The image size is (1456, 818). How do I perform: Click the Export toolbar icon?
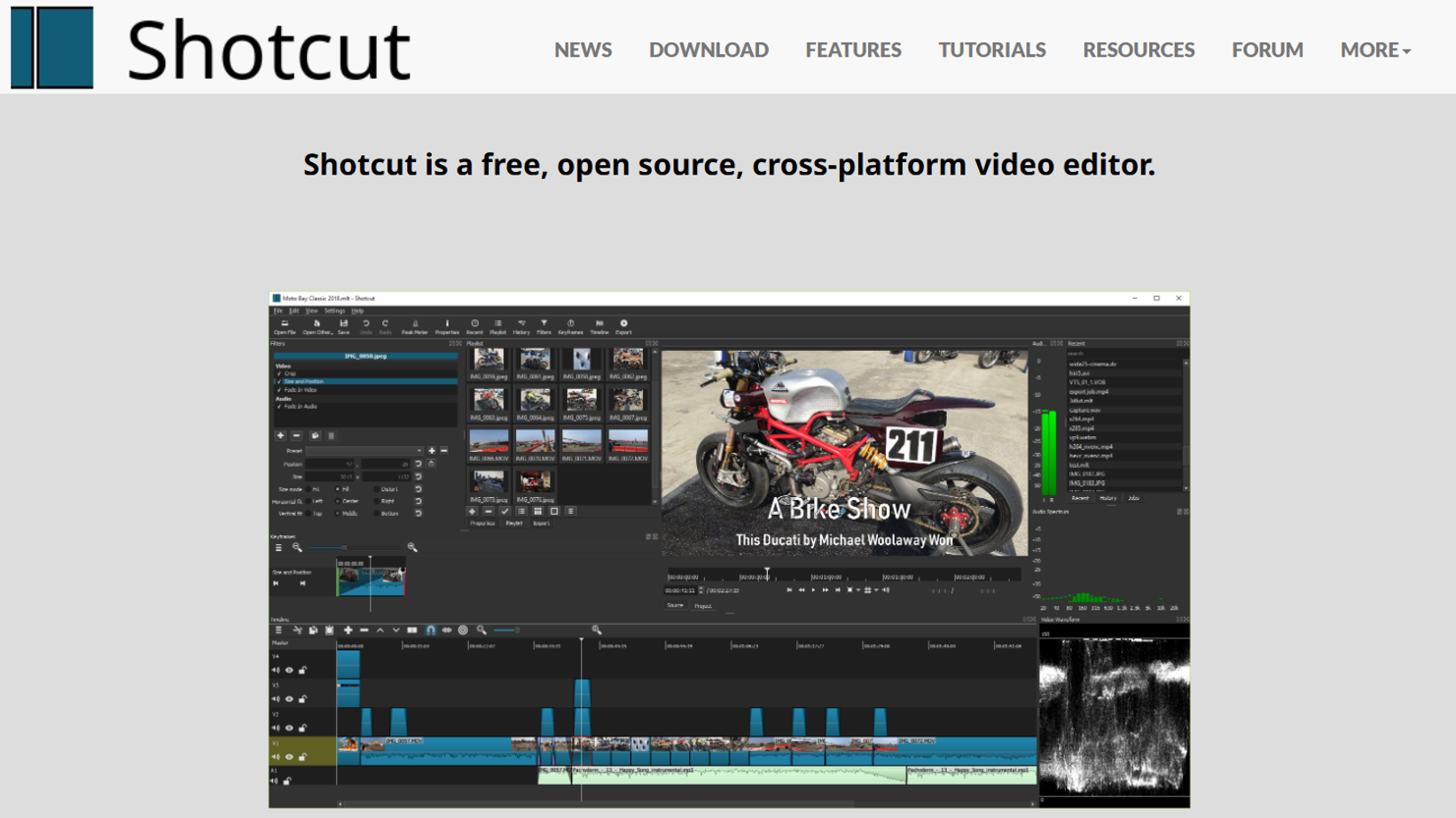click(x=623, y=327)
